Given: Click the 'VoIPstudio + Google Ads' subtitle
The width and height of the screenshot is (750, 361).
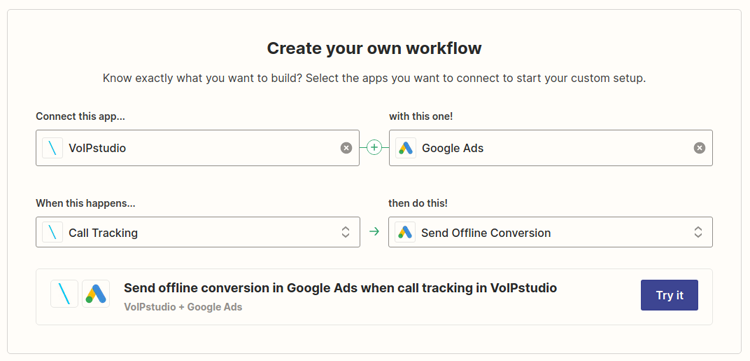Looking at the screenshot, I should pos(183,307).
